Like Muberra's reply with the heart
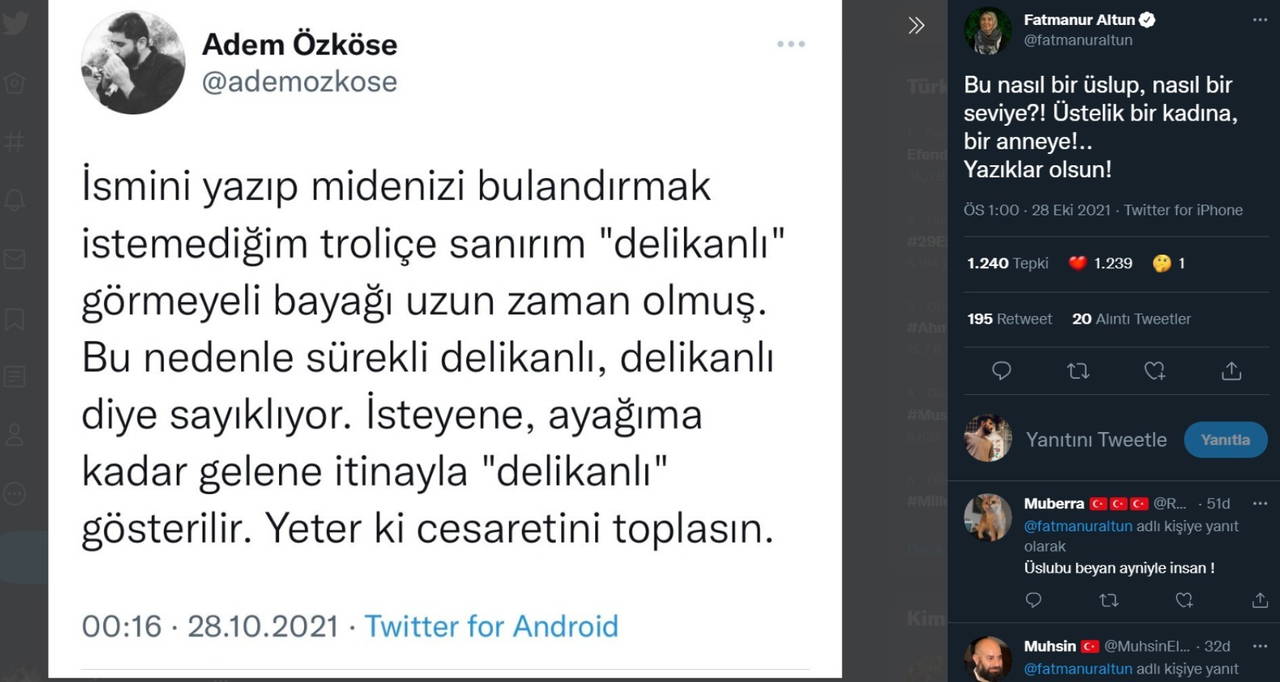 click(1185, 600)
